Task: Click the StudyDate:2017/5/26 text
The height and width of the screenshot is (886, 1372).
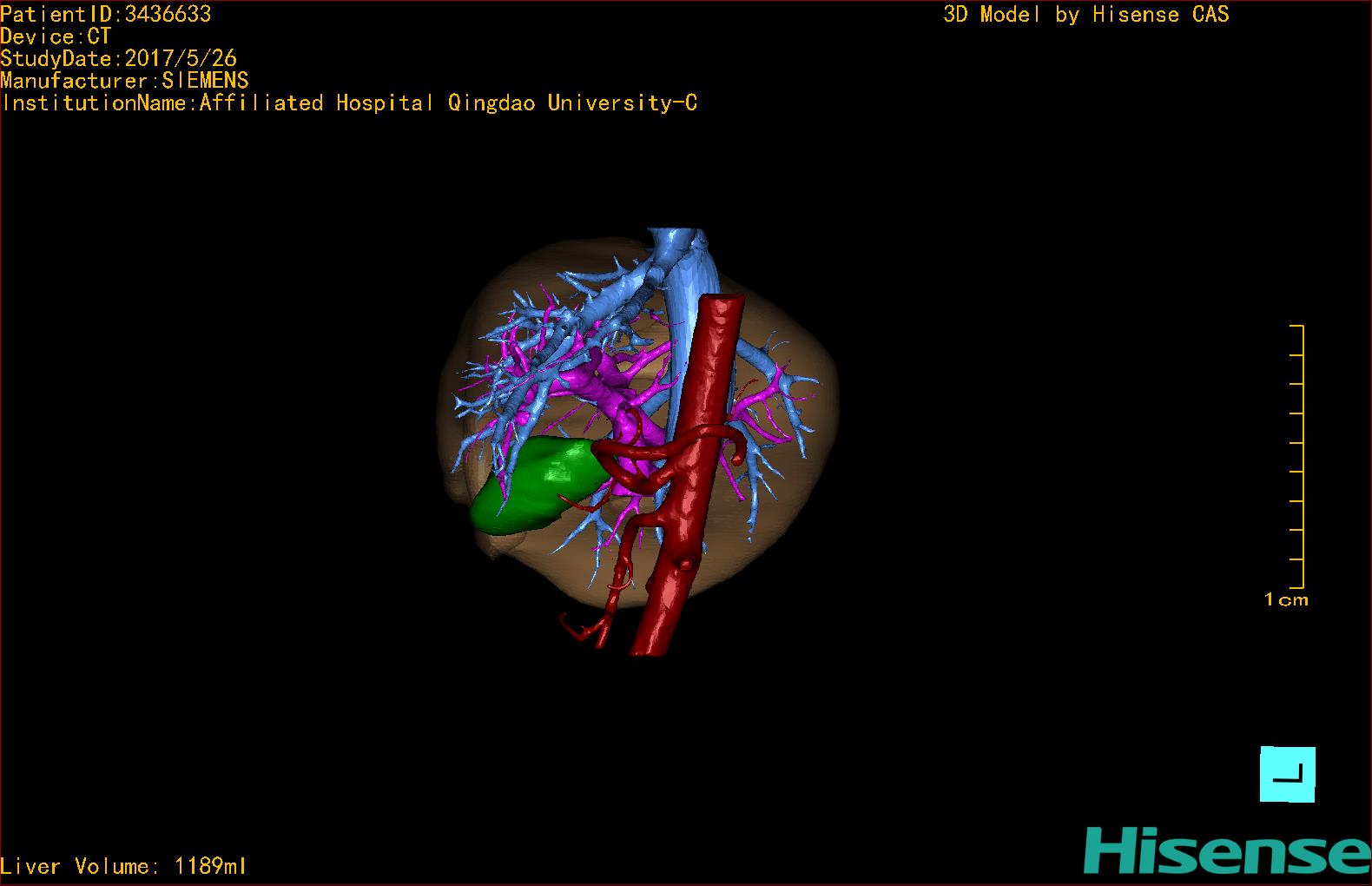Action: tap(118, 58)
